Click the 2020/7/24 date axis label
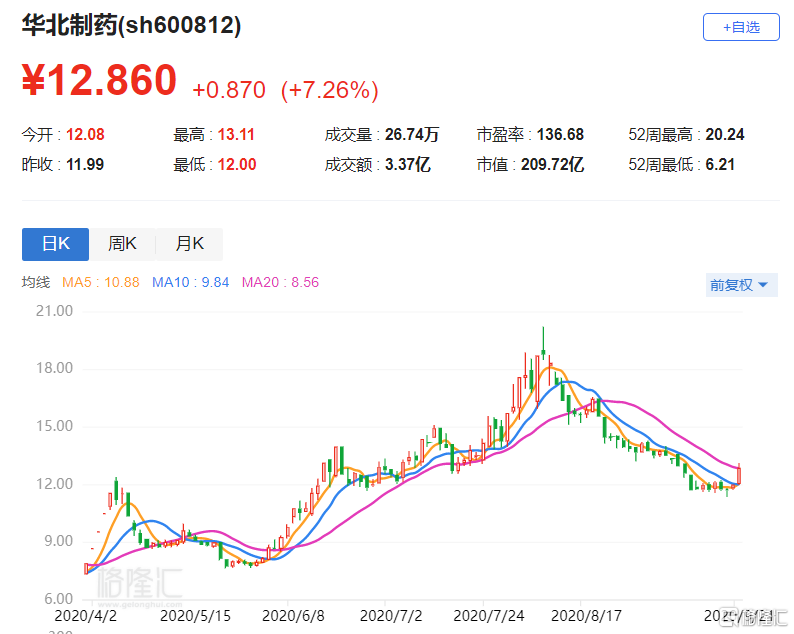Viewport: 794px width, 634px height. pos(489,616)
